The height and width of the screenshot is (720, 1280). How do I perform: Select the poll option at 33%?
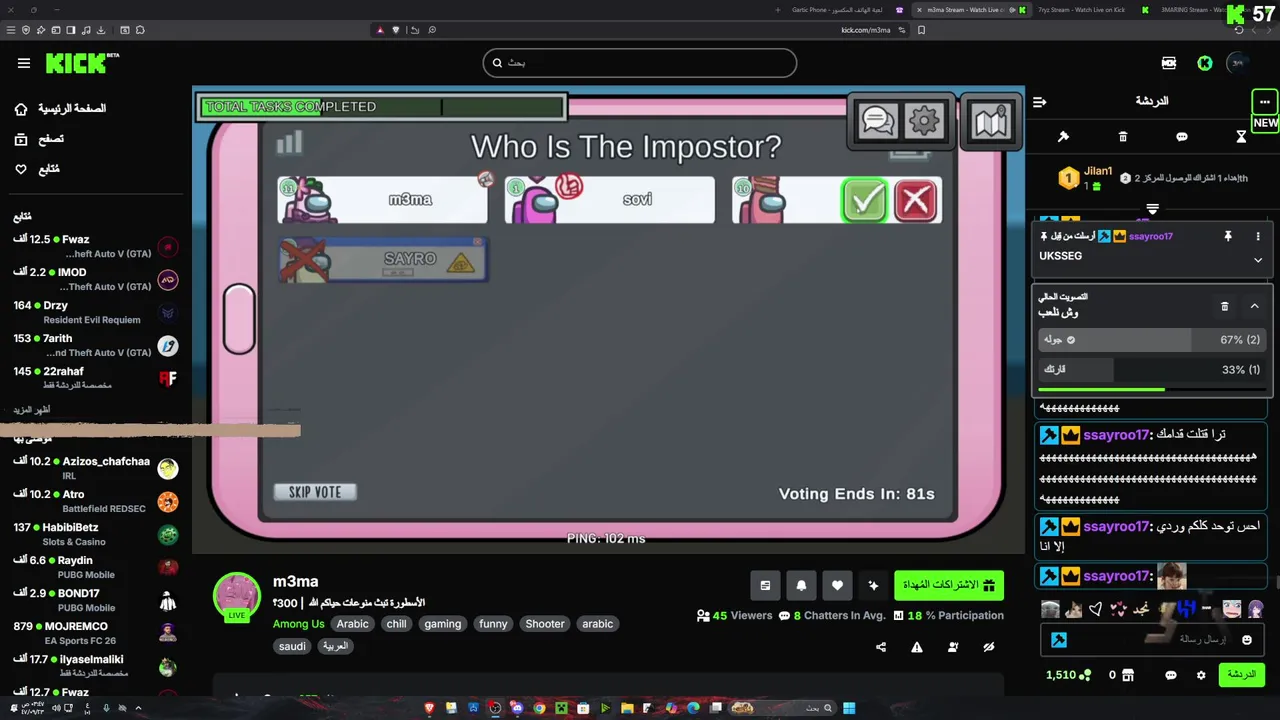1152,369
